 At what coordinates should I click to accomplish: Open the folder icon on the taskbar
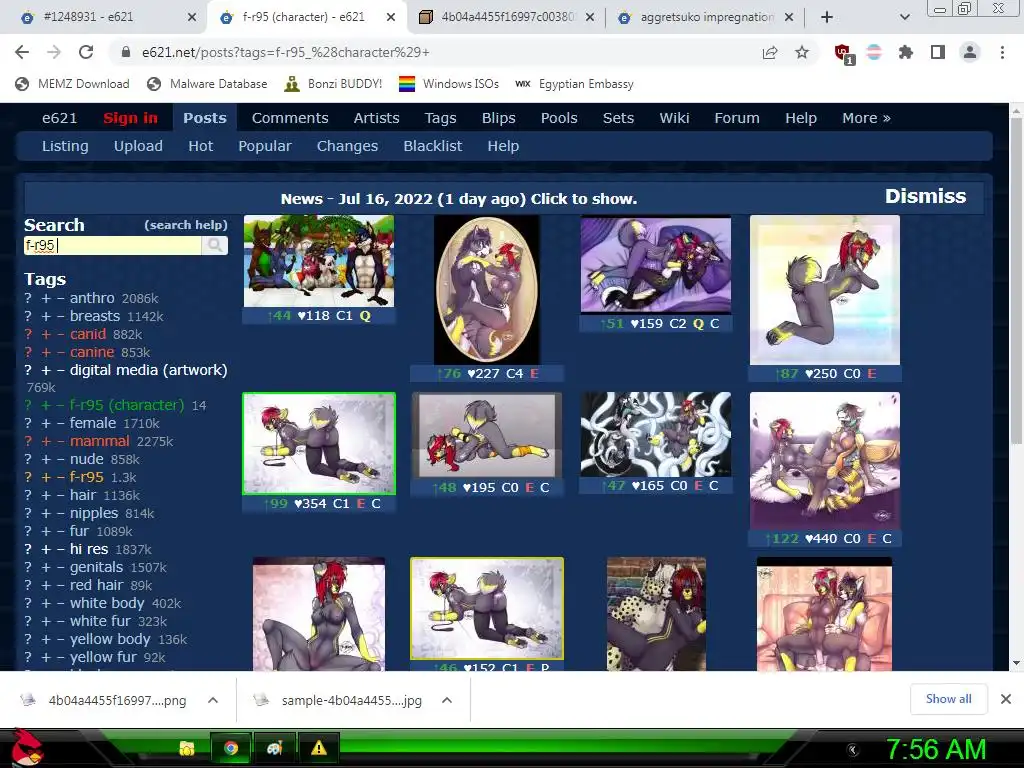coord(187,748)
